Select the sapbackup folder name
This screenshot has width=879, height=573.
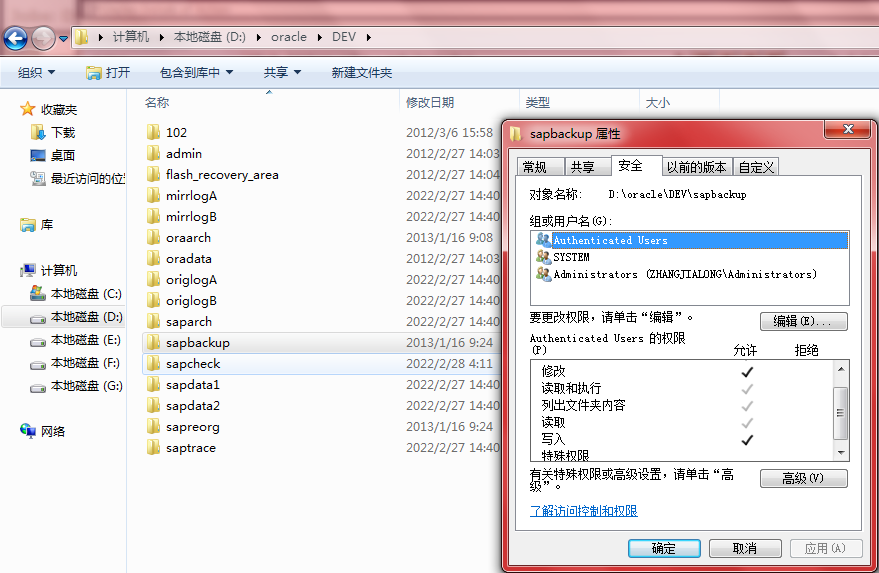pos(197,343)
